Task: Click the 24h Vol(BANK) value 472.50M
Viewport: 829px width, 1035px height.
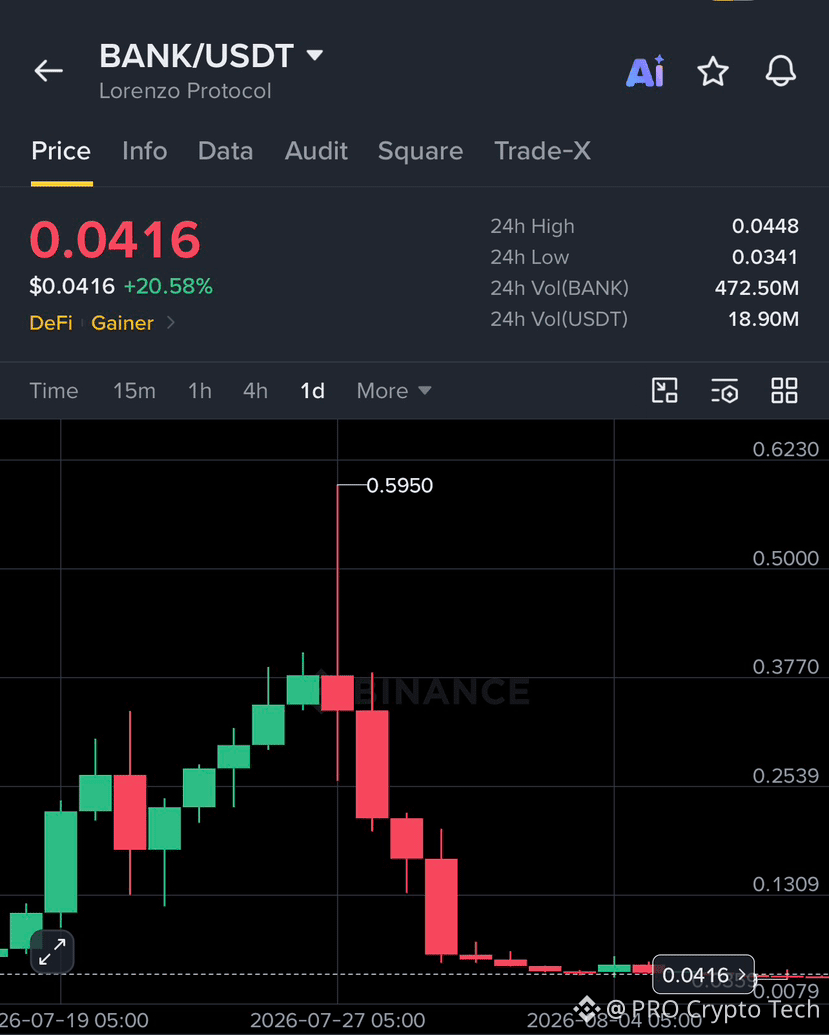Action: coord(757,288)
